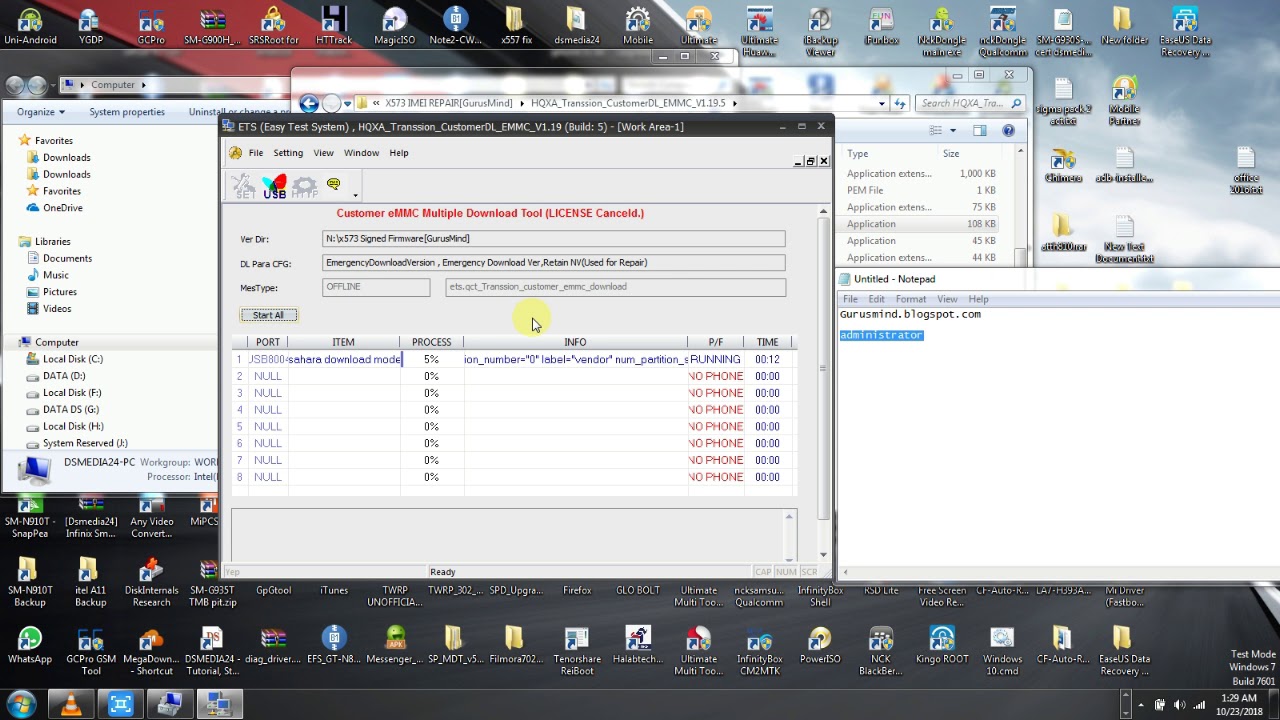
Task: Select sahara download mode item cell
Action: pyautogui.click(x=344, y=359)
